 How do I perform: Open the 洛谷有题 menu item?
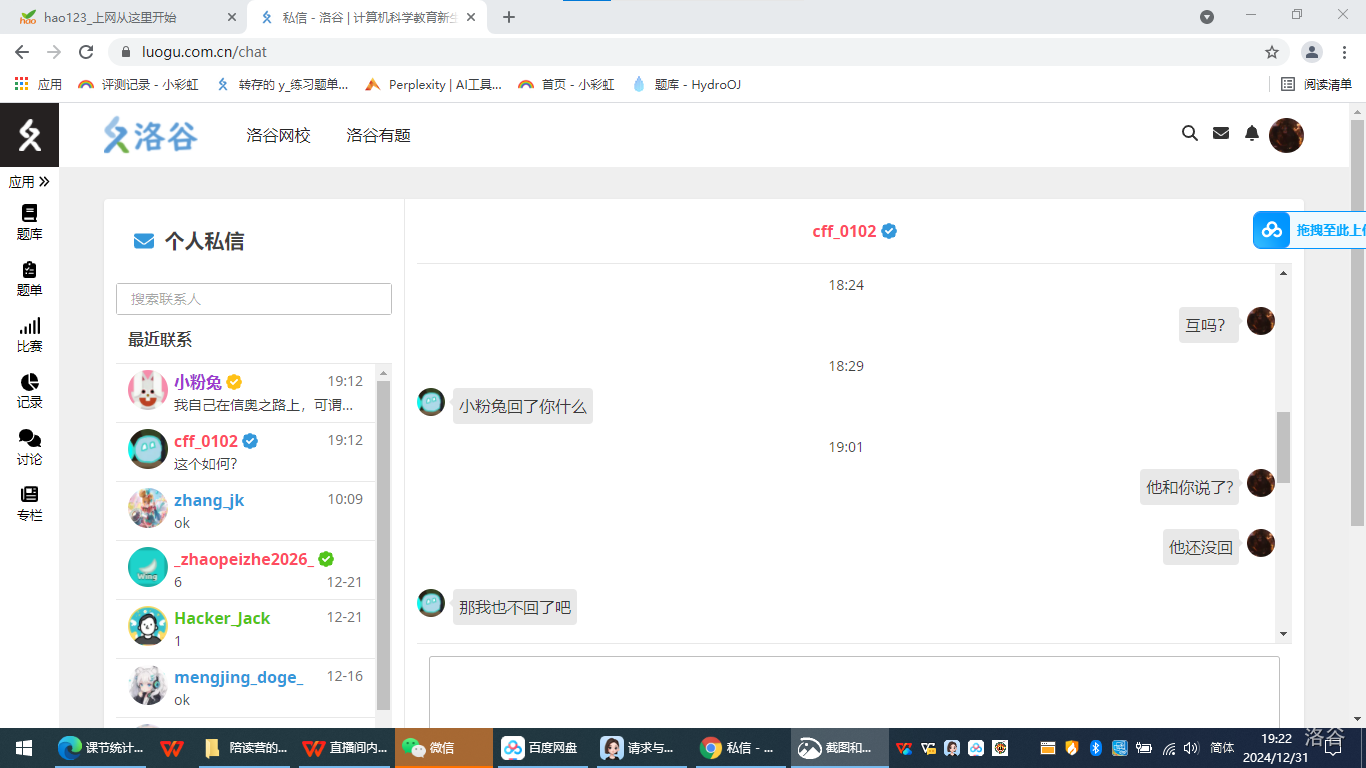pos(378,135)
